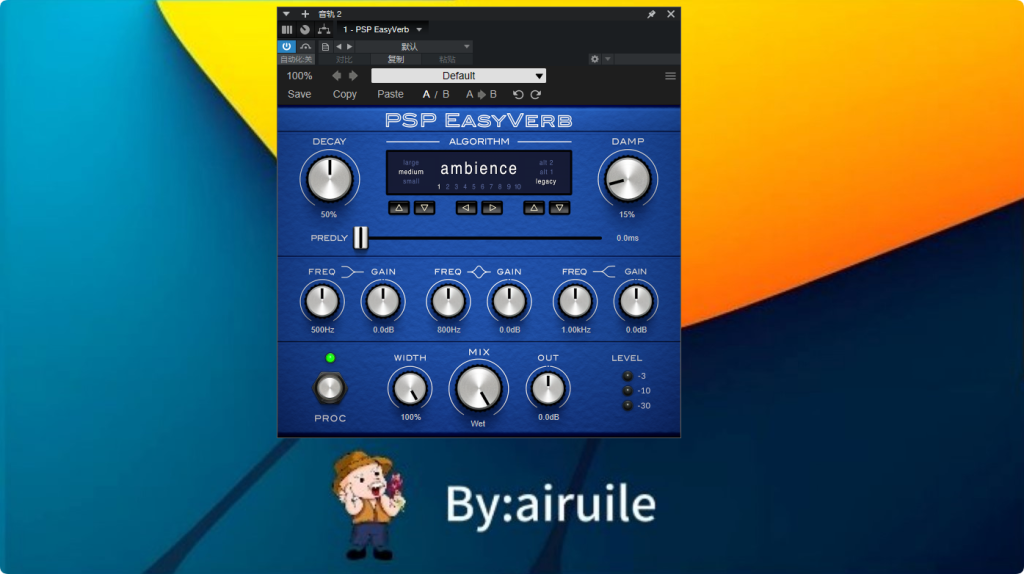Expand the arrow next to the gear

[x=608, y=59]
